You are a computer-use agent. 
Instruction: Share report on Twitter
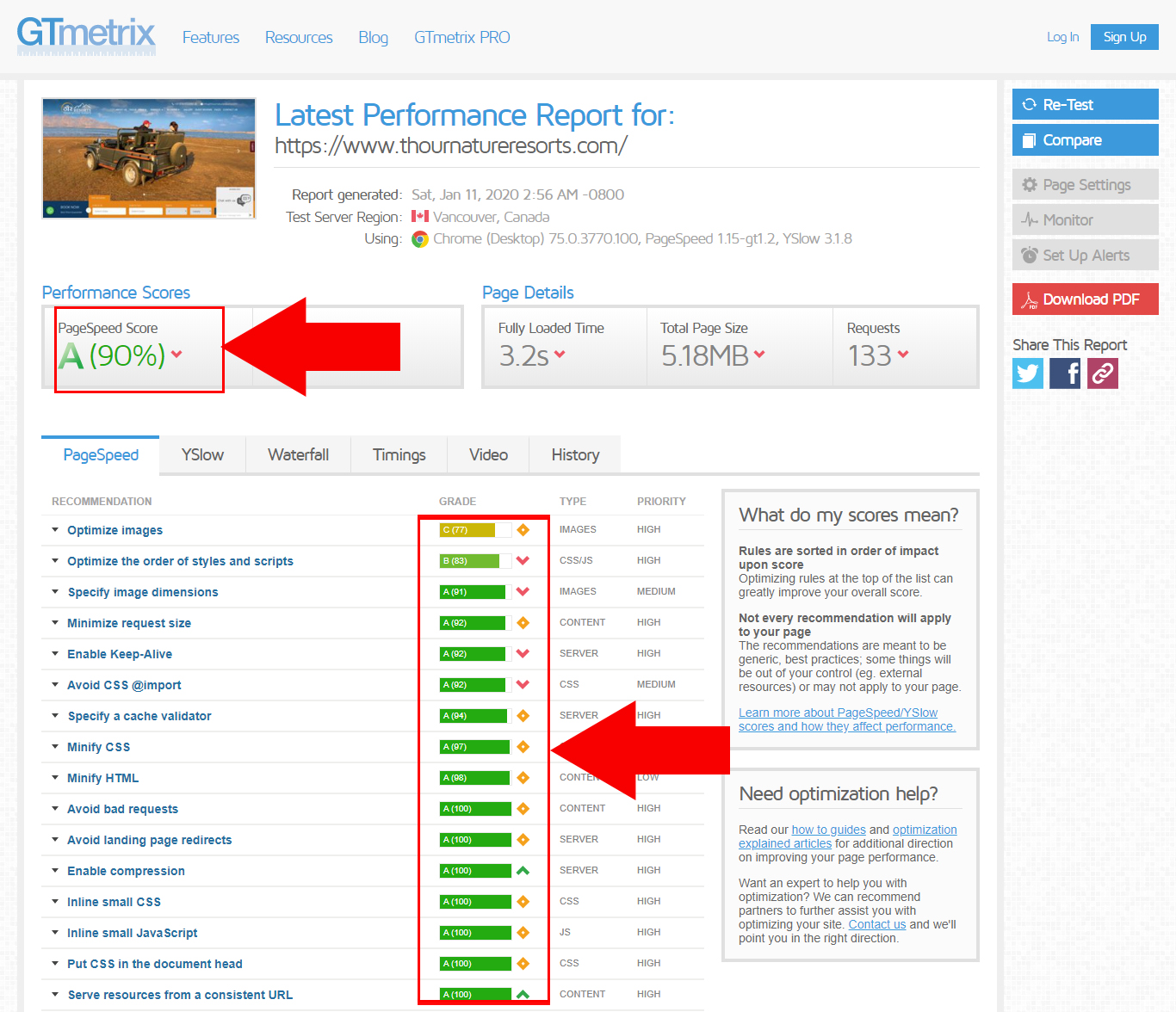1028,373
